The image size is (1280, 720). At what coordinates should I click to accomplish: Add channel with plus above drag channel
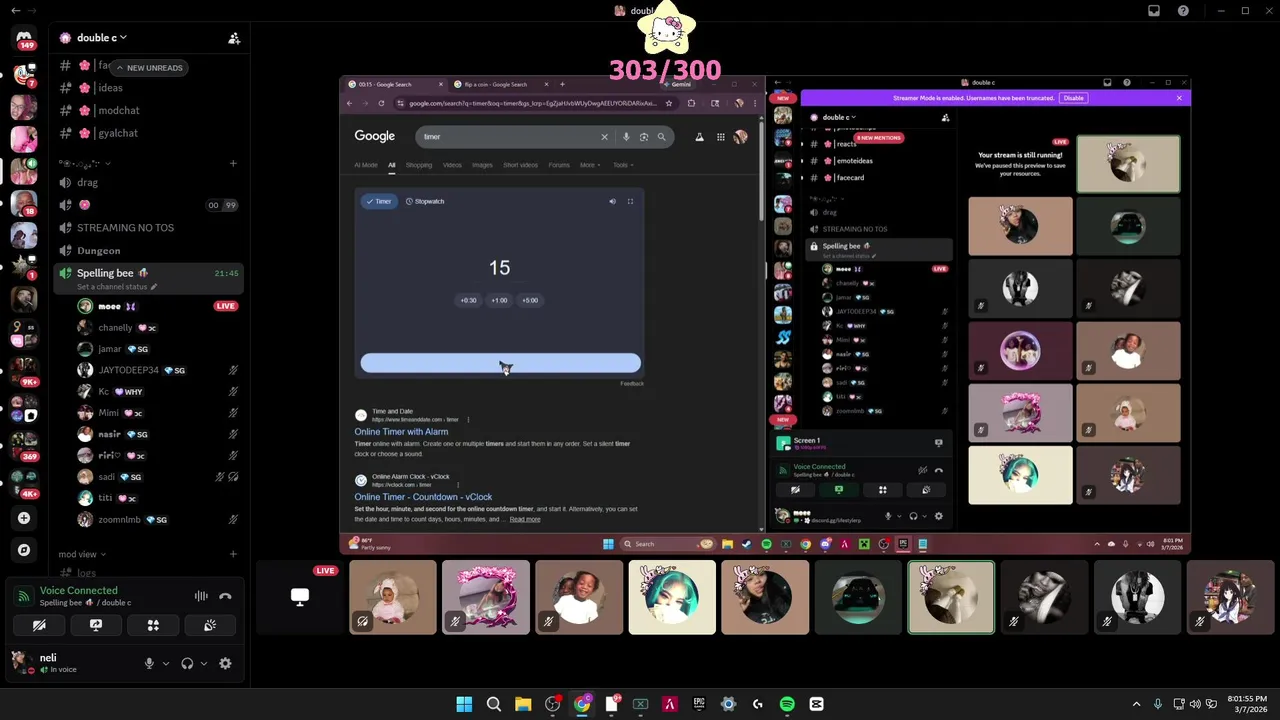click(233, 163)
